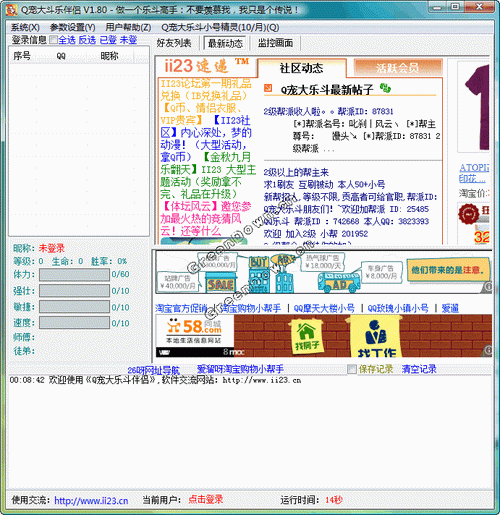Click the 找工作 person sticky note
Viewport: 500px width, 515px height.
tap(376, 337)
